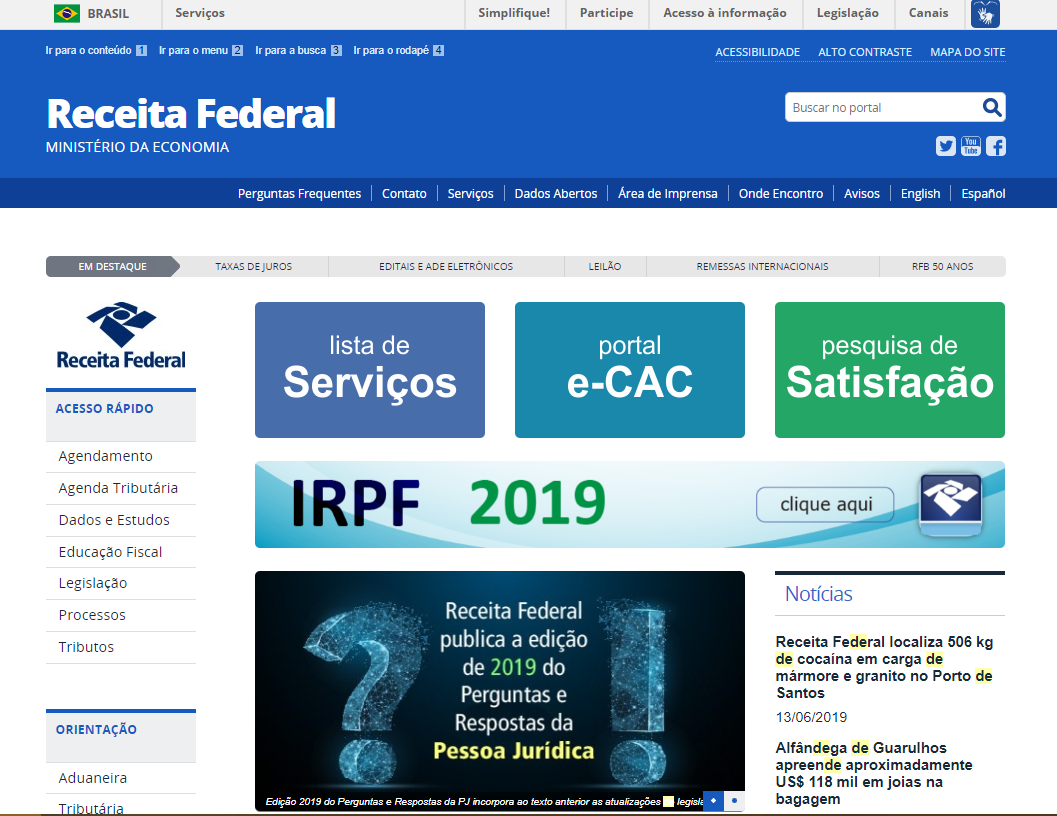
Task: Click the 13/06/2019 news date
Action: [811, 717]
